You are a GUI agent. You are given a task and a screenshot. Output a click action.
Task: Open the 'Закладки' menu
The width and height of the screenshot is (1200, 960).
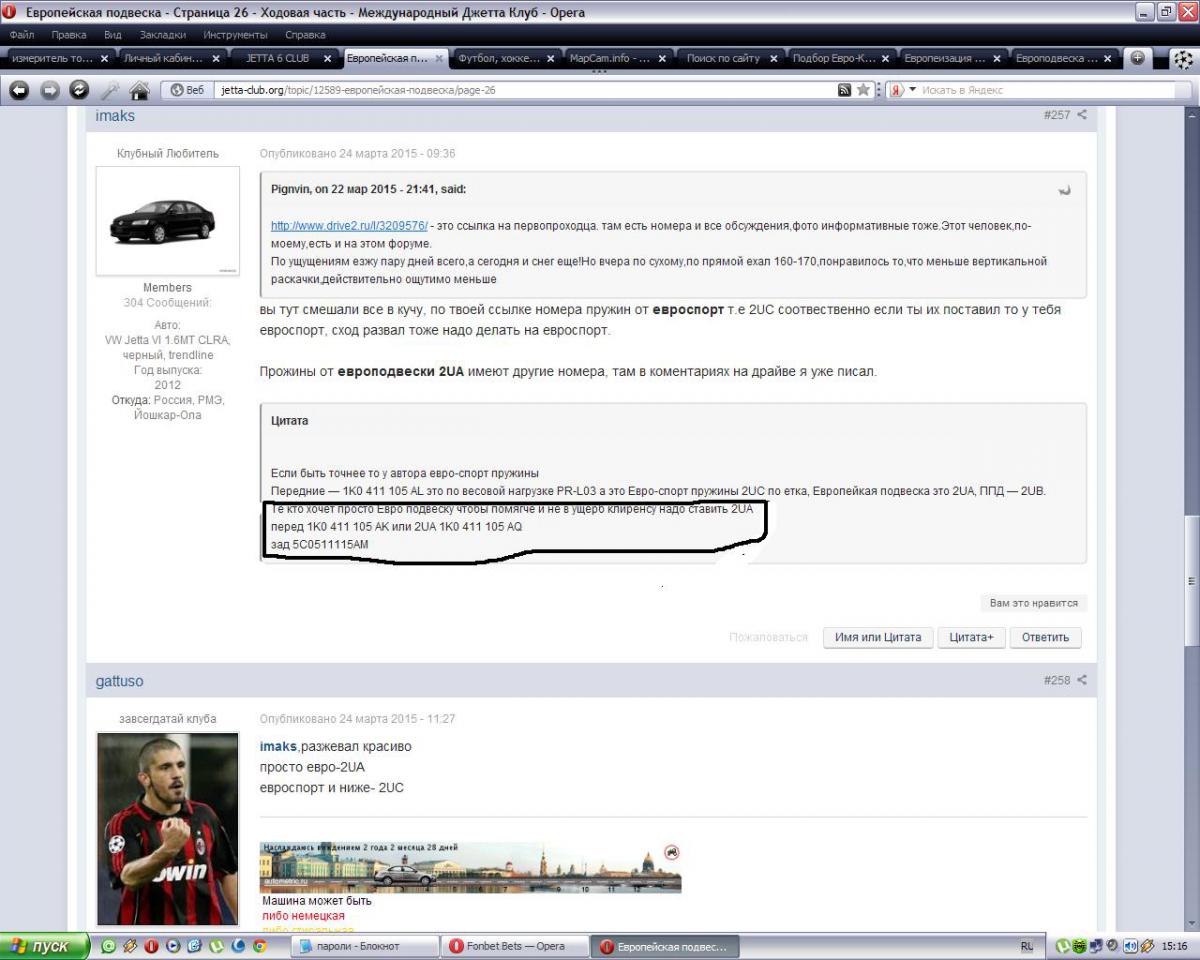[162, 35]
